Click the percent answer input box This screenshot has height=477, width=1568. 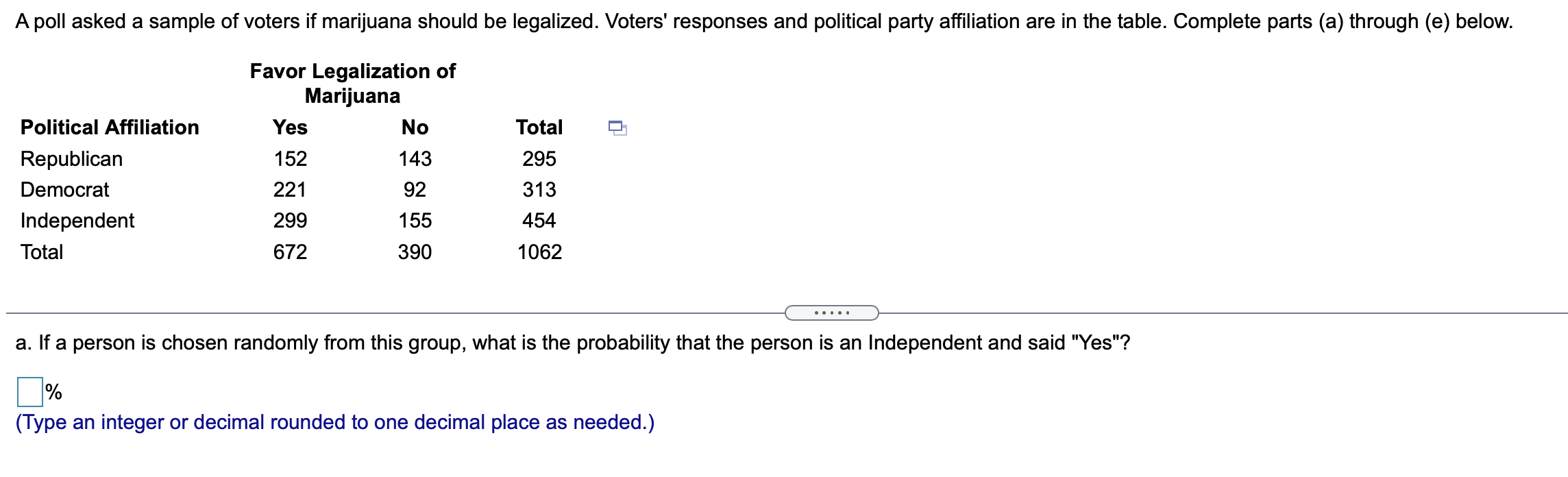click(30, 392)
